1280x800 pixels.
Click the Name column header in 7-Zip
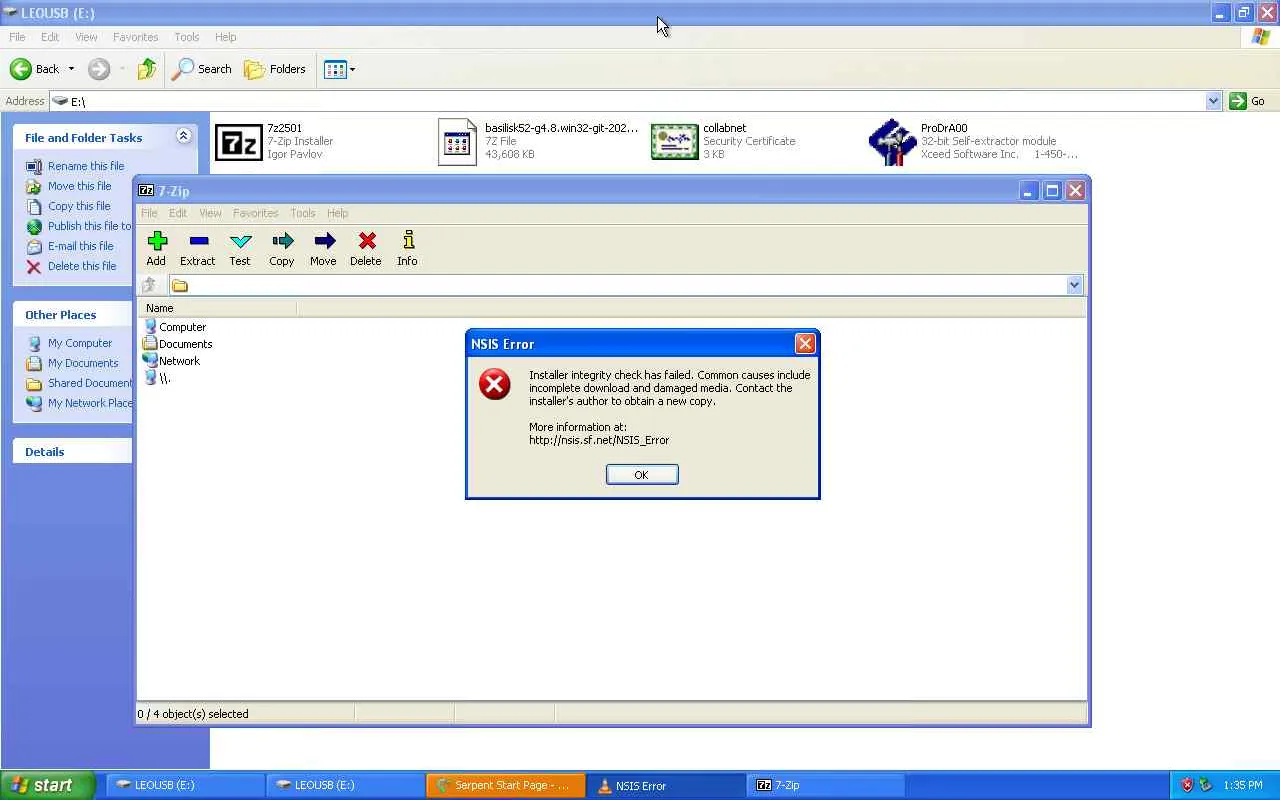[217, 308]
